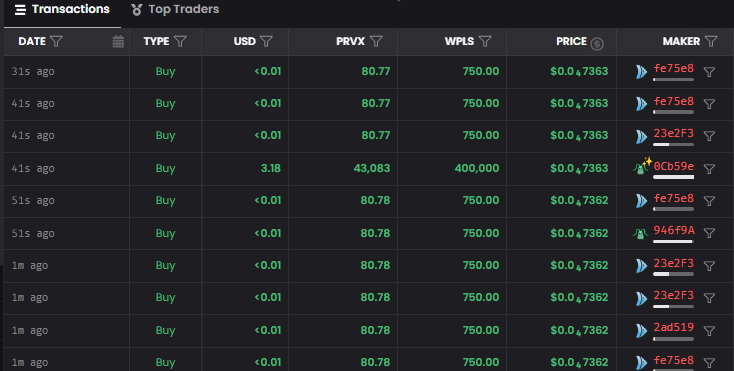Click price in 31s ago row
The height and width of the screenshot is (371, 734).
coord(579,72)
